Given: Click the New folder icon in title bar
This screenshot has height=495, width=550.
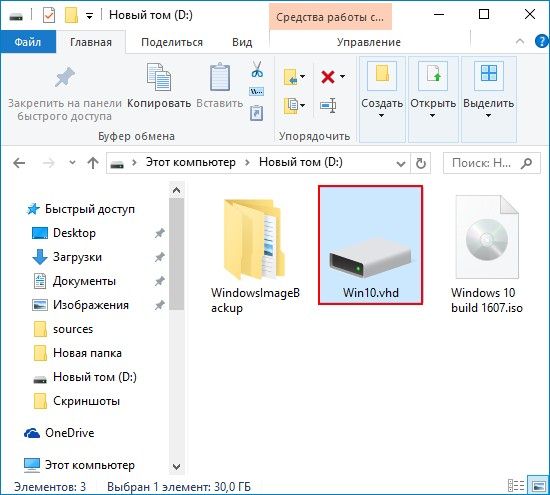Looking at the screenshot, I should (x=71, y=15).
